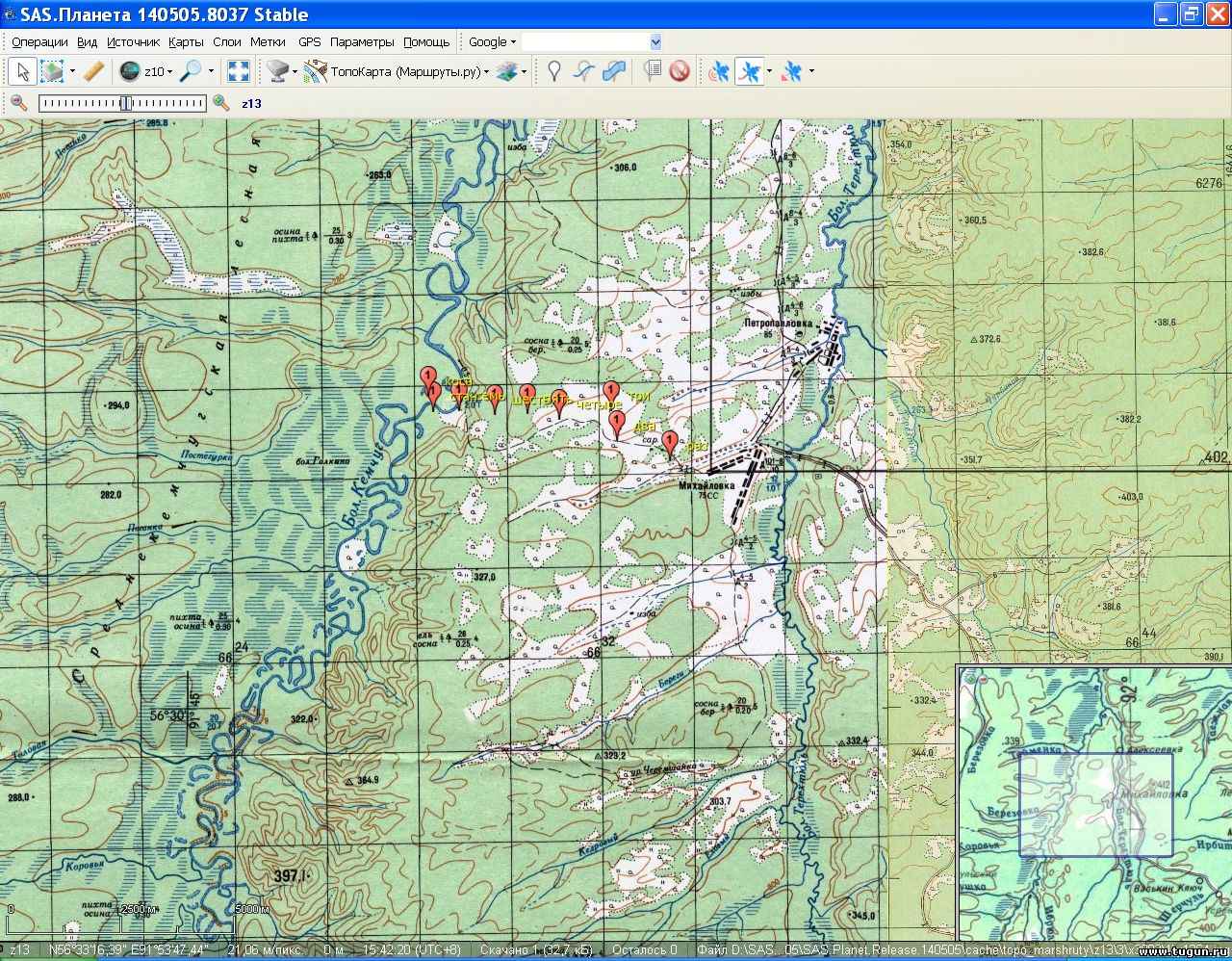Click the status bar value 21.06 м/пикс.
Viewport: 1232px width, 961px height.
pos(266,950)
